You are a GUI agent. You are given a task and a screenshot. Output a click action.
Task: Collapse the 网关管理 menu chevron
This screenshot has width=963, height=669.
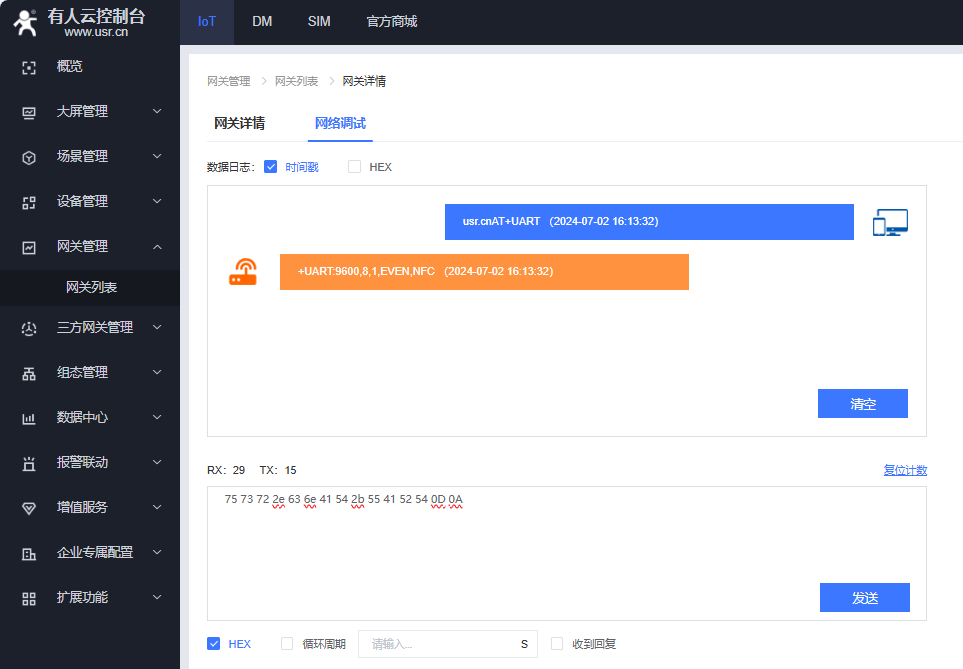(x=157, y=247)
